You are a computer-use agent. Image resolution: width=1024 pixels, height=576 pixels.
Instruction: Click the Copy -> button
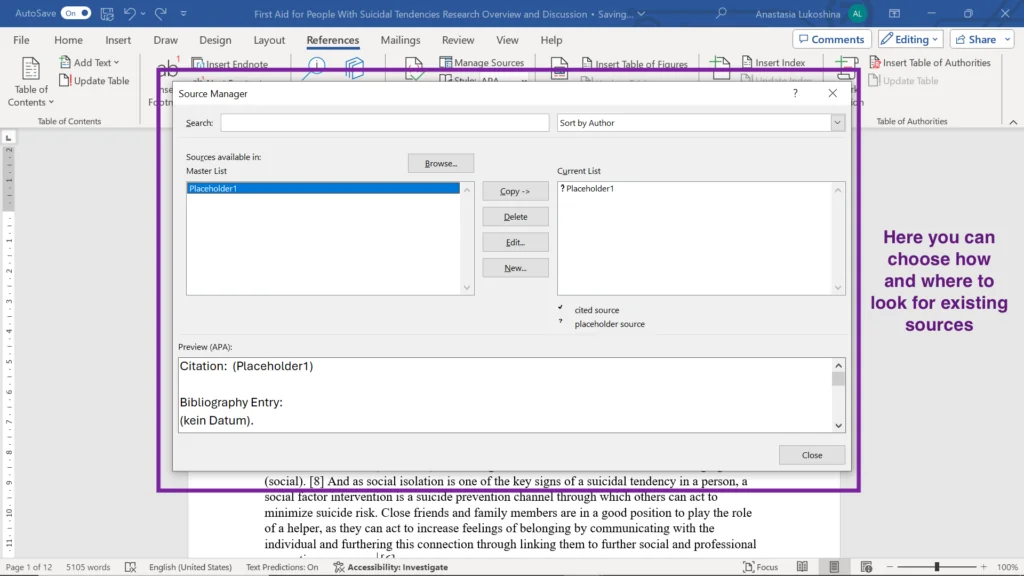click(x=515, y=191)
